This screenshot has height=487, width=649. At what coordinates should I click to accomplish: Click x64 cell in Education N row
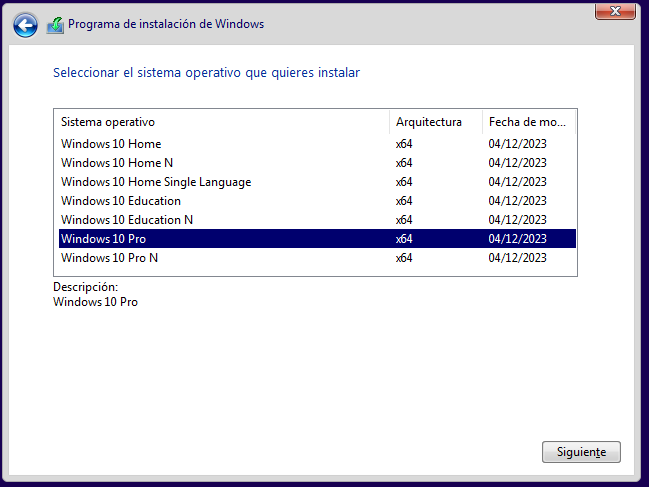(404, 220)
